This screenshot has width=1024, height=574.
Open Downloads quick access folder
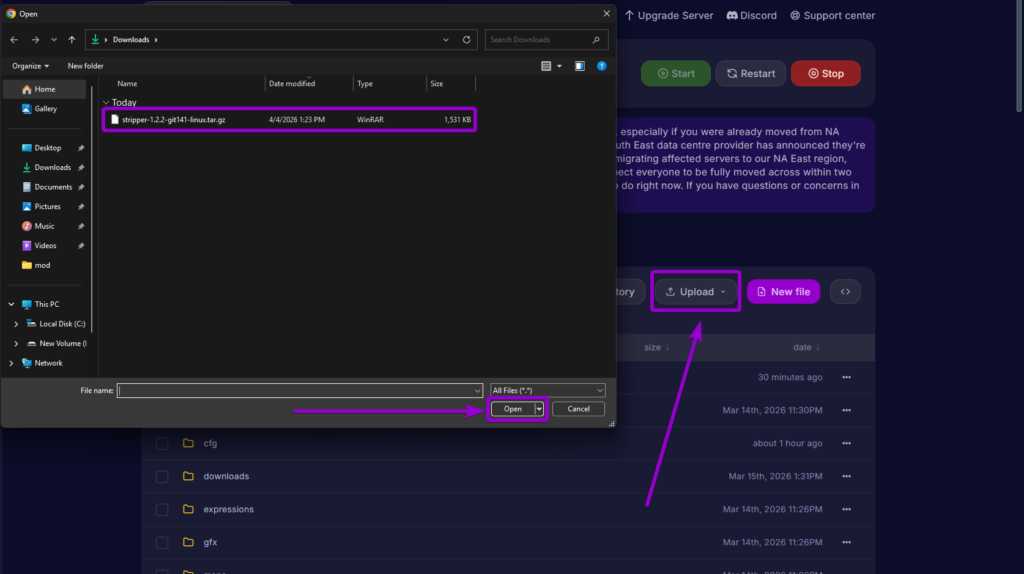pos(52,168)
